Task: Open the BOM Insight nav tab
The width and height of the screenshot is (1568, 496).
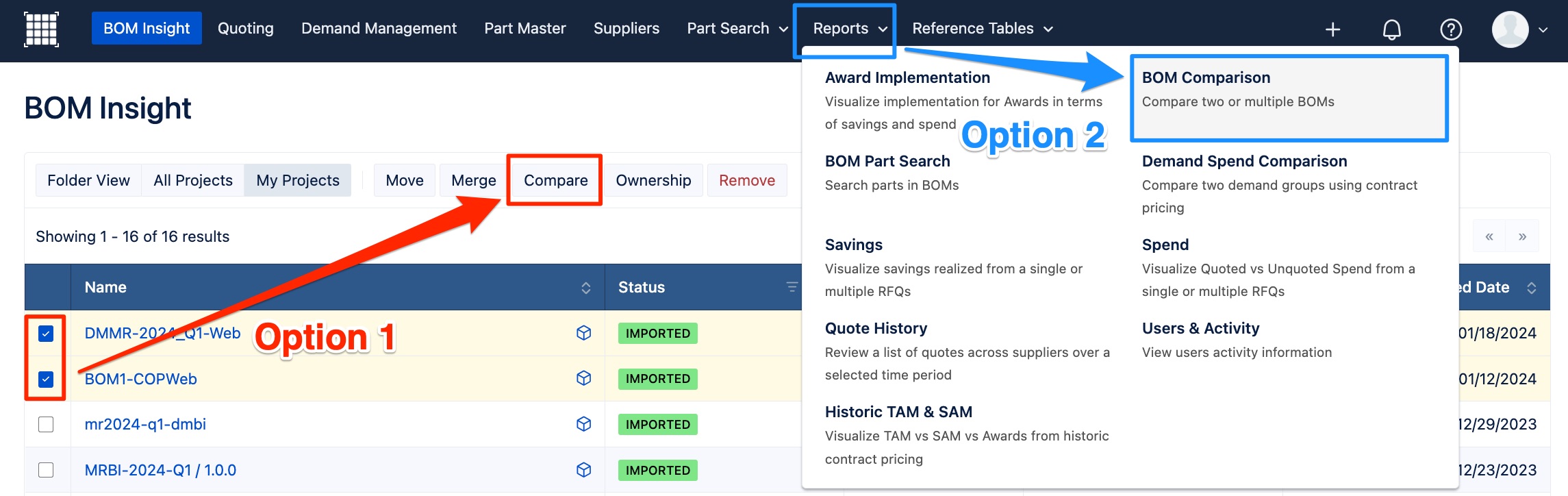Action: click(147, 28)
